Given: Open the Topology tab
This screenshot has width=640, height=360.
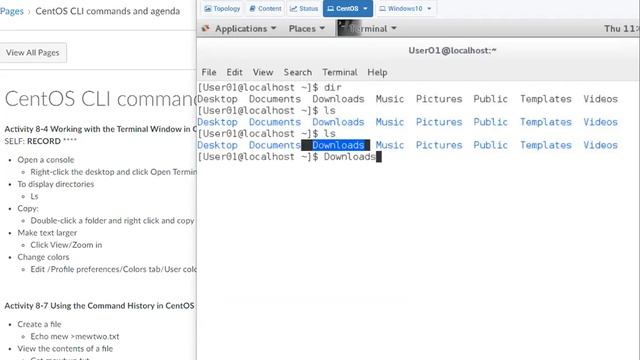Looking at the screenshot, I should pyautogui.click(x=222, y=9).
